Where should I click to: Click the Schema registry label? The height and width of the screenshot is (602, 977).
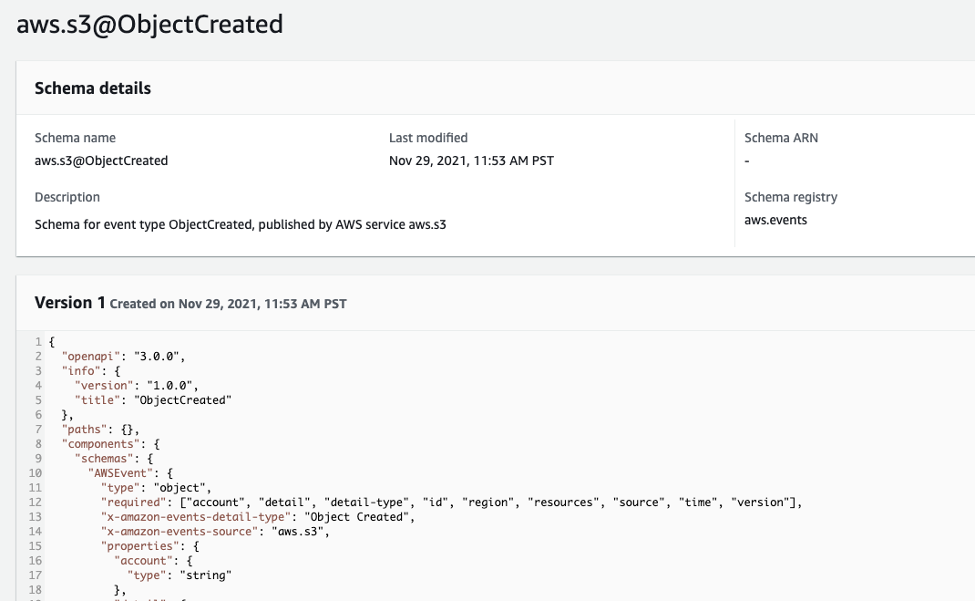pos(791,197)
